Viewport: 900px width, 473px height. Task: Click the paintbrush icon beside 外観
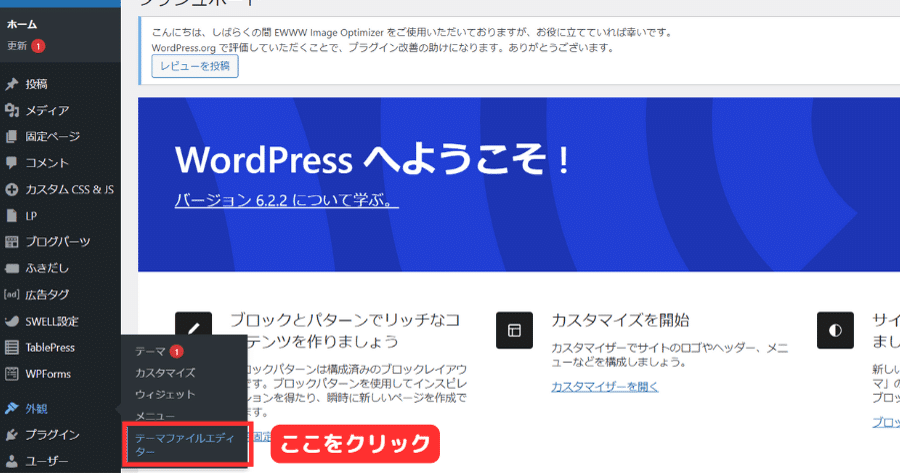point(11,409)
